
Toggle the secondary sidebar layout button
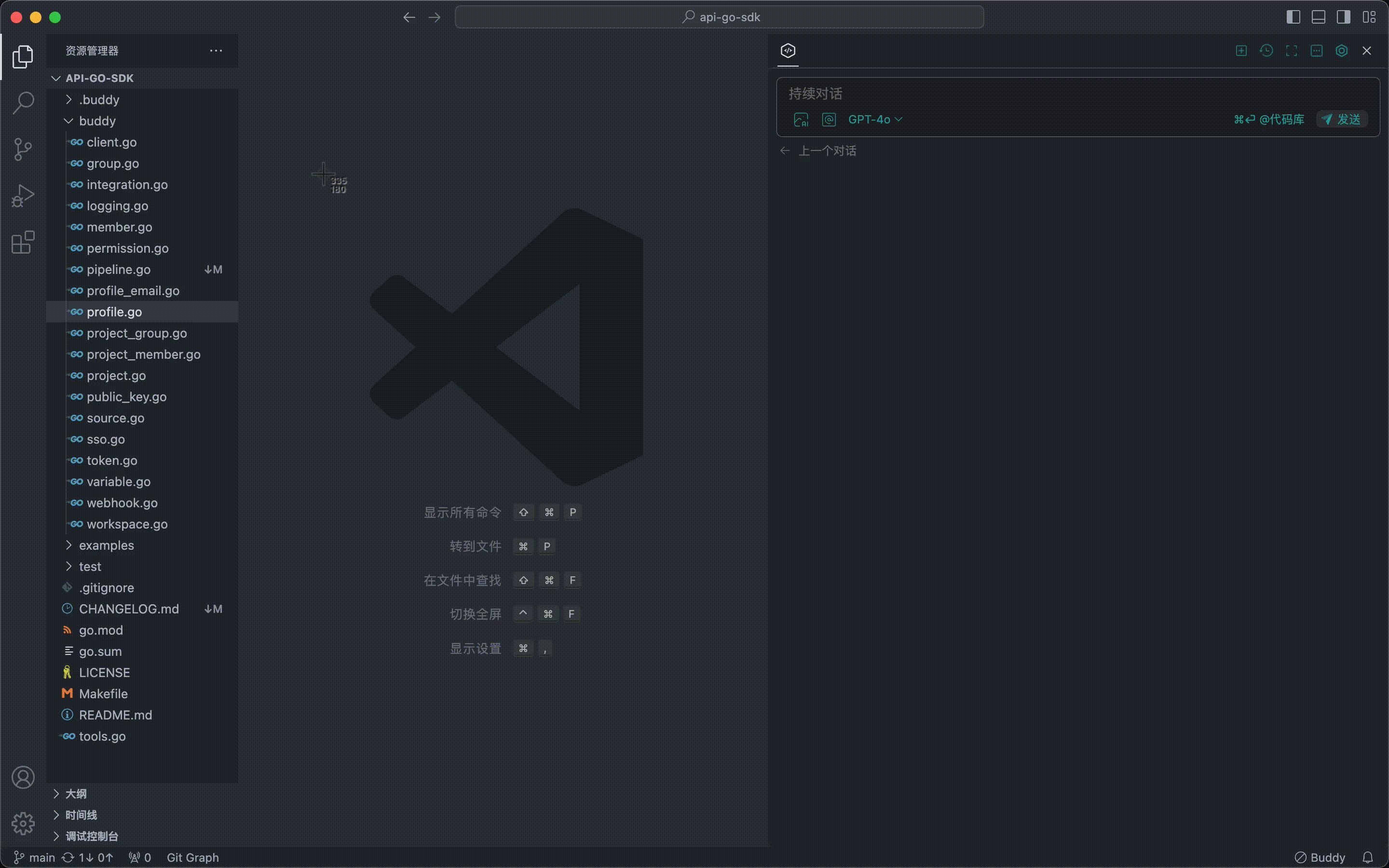click(x=1344, y=17)
